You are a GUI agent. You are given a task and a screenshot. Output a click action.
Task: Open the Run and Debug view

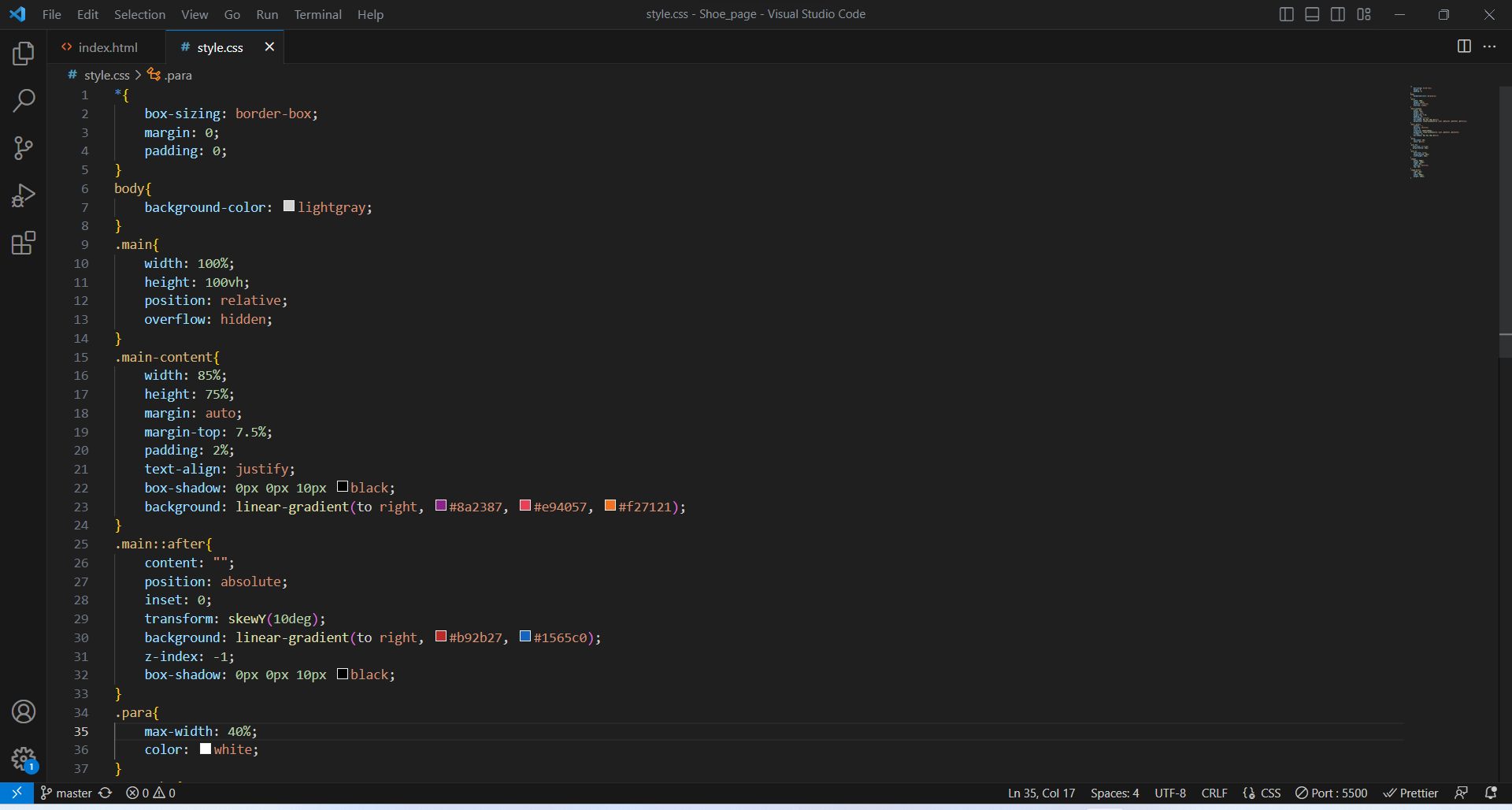23,195
